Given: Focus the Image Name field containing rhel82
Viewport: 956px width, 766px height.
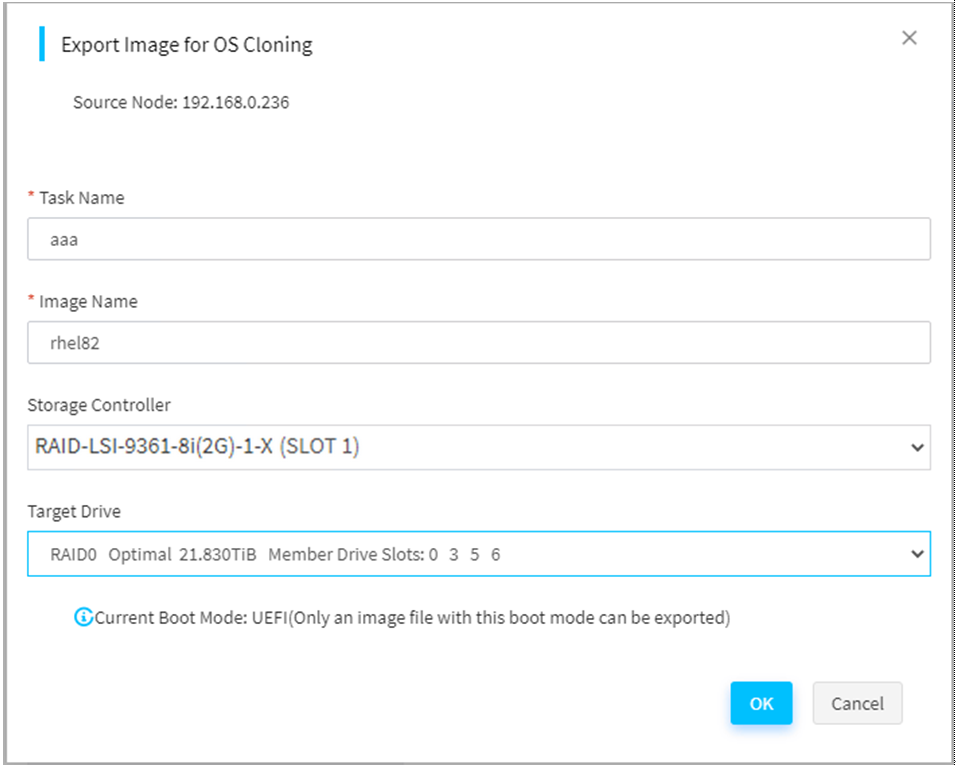Looking at the screenshot, I should pyautogui.click(x=479, y=343).
